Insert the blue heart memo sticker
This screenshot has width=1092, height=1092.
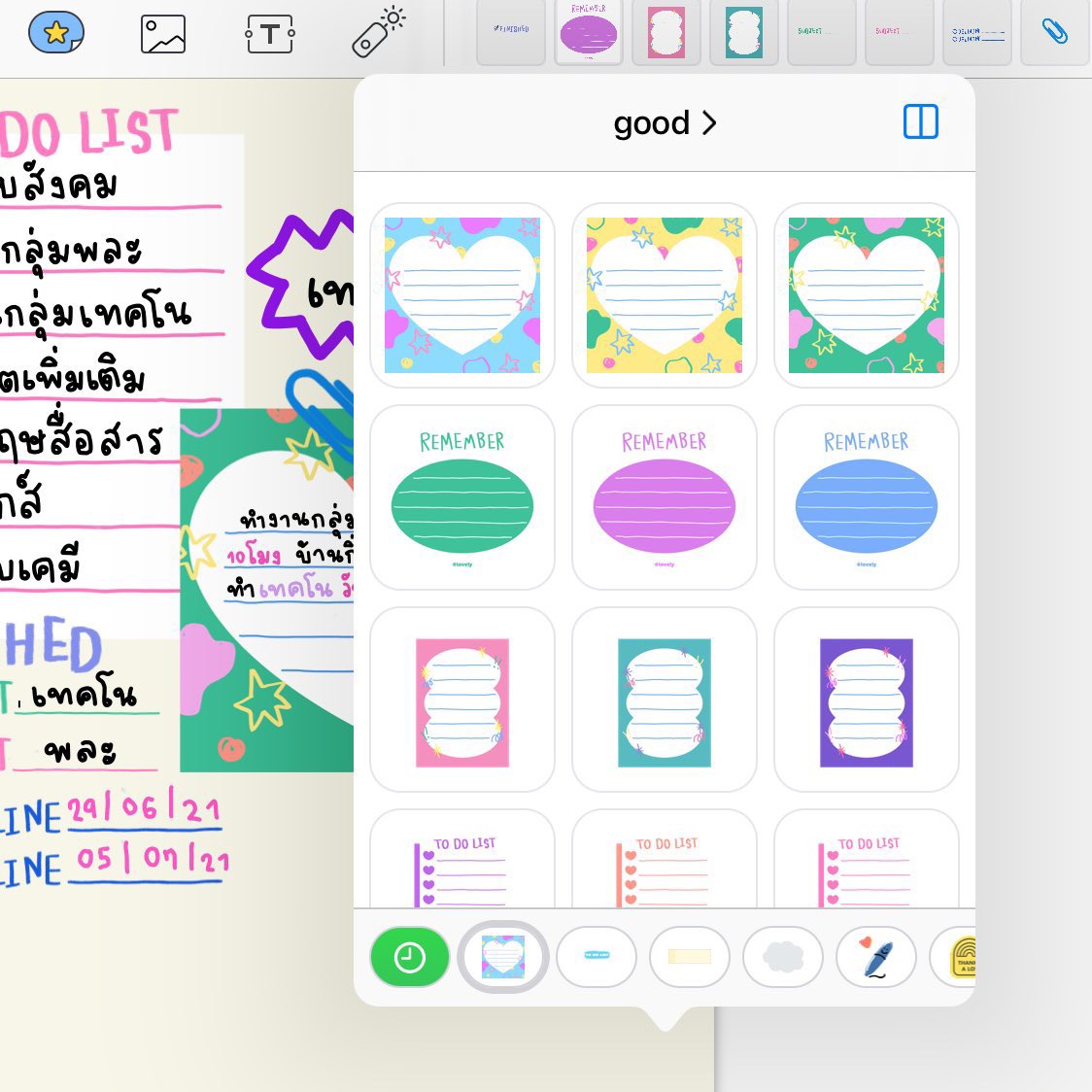(462, 295)
